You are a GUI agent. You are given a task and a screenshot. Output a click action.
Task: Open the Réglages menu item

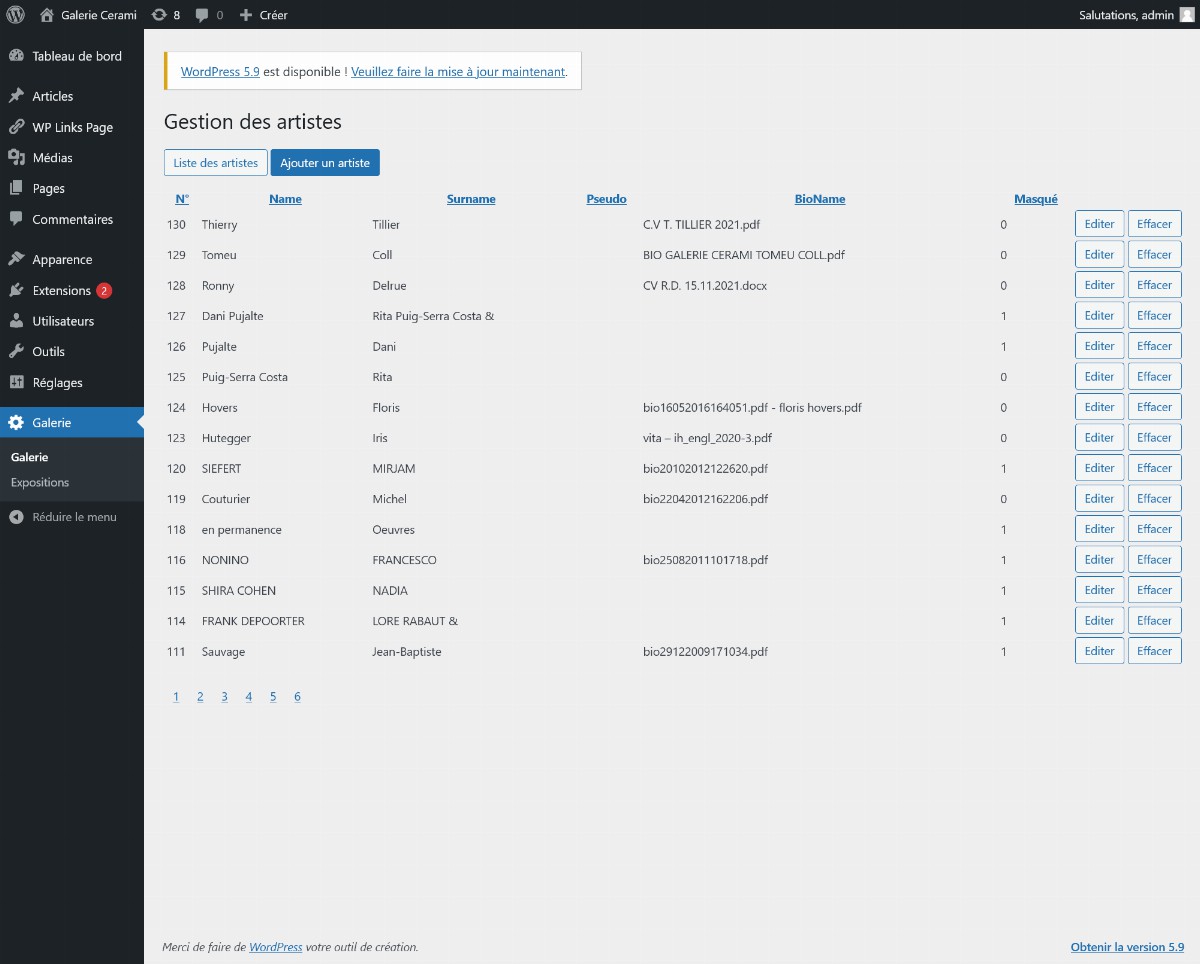click(x=57, y=383)
